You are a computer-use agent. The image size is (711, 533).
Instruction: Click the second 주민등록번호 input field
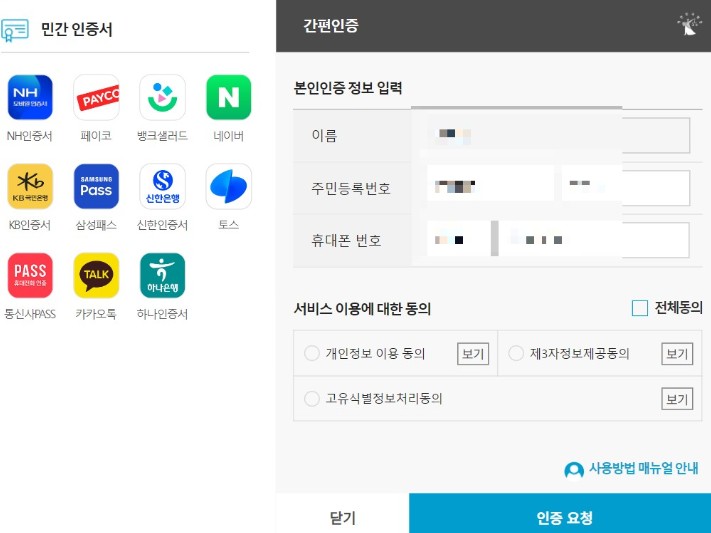626,187
